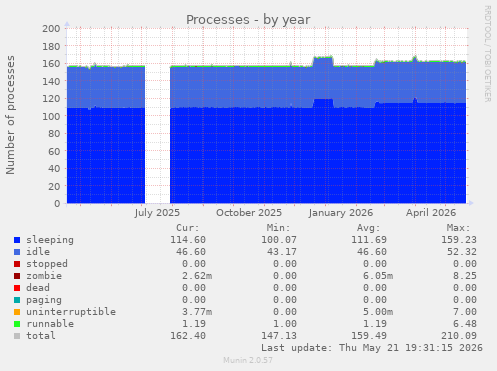Click the sleeping maximum value 159.23

click(459, 240)
